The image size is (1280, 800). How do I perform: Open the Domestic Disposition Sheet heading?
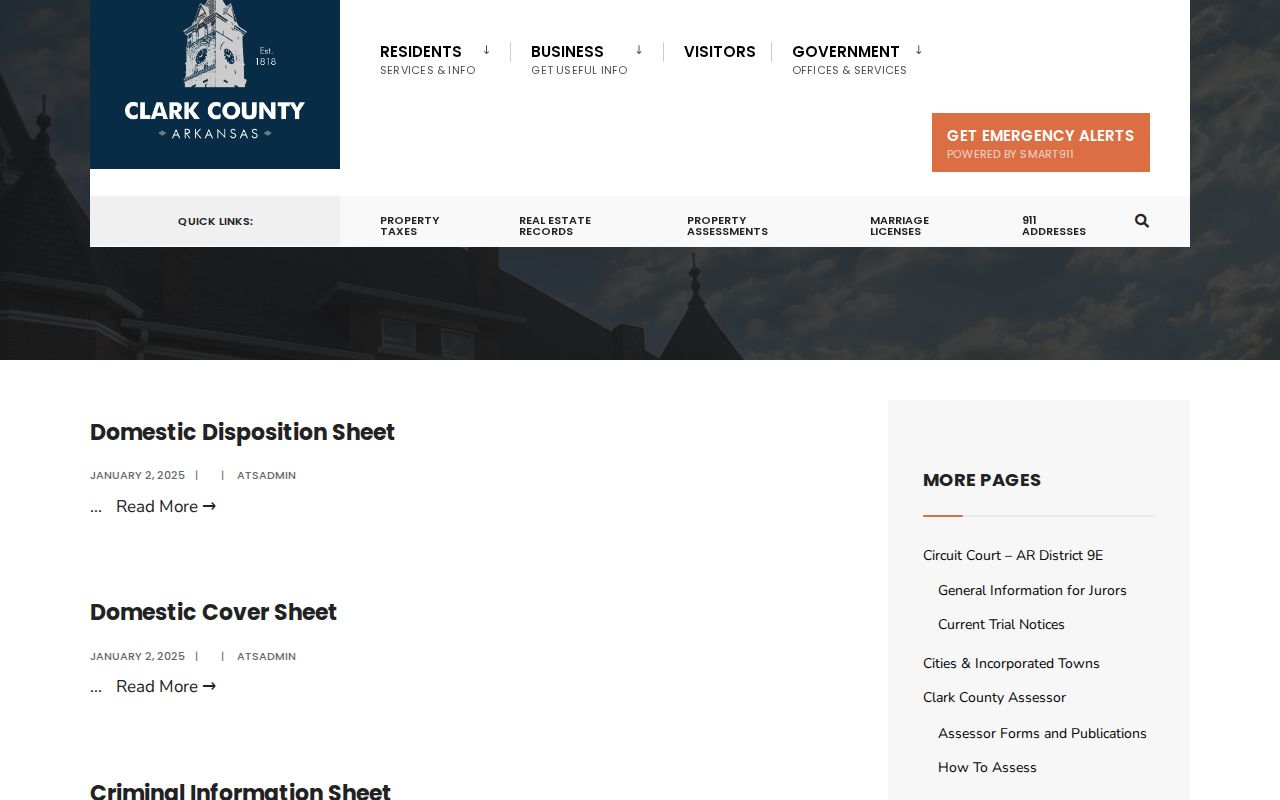242,432
